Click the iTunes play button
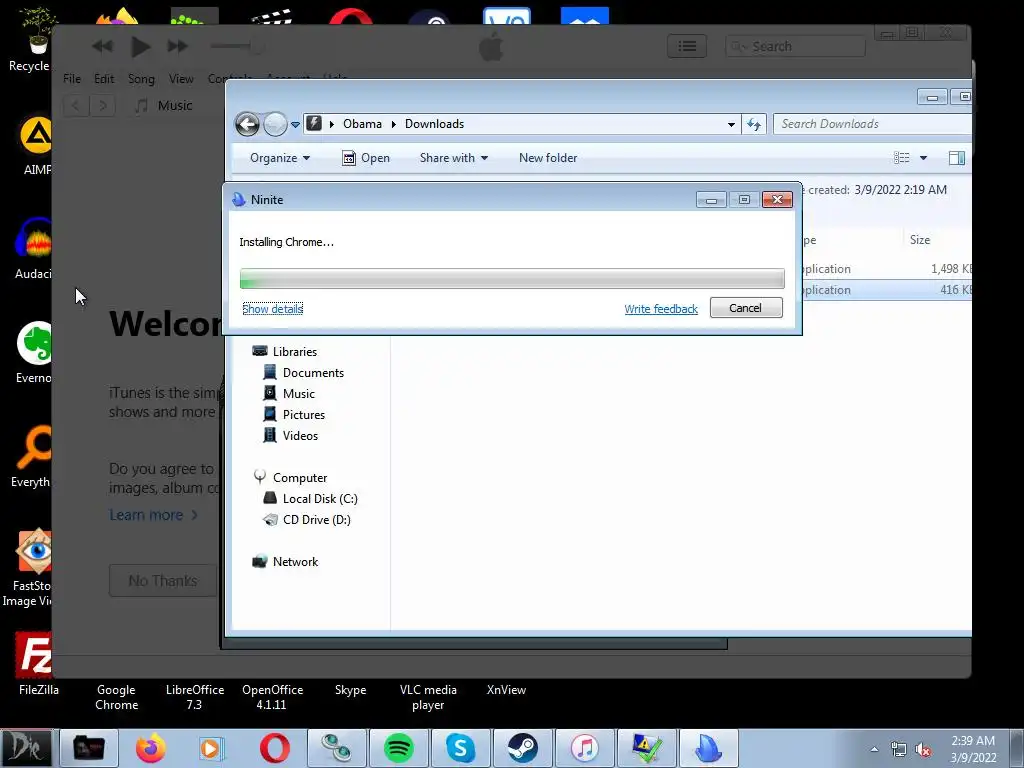The image size is (1024, 768). 140,46
